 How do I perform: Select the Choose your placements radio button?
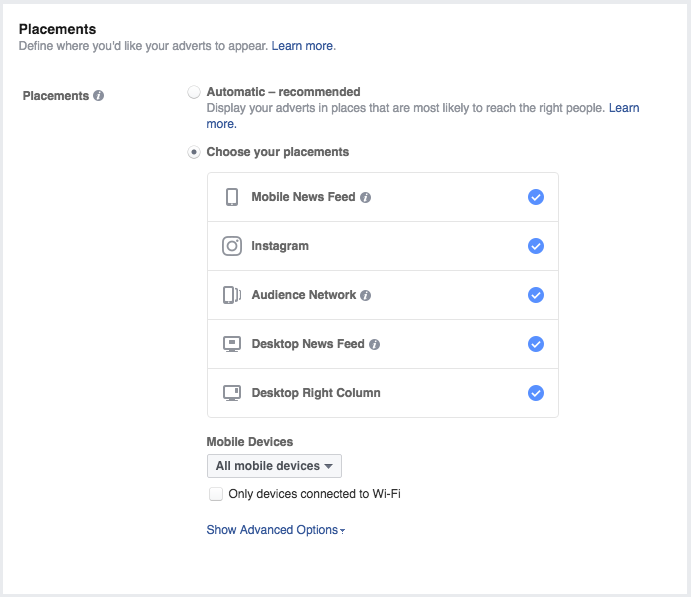194,152
